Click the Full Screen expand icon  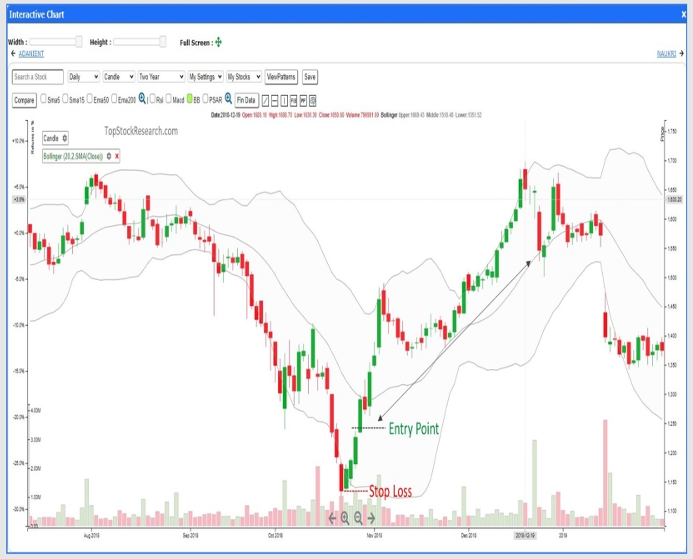tap(218, 42)
